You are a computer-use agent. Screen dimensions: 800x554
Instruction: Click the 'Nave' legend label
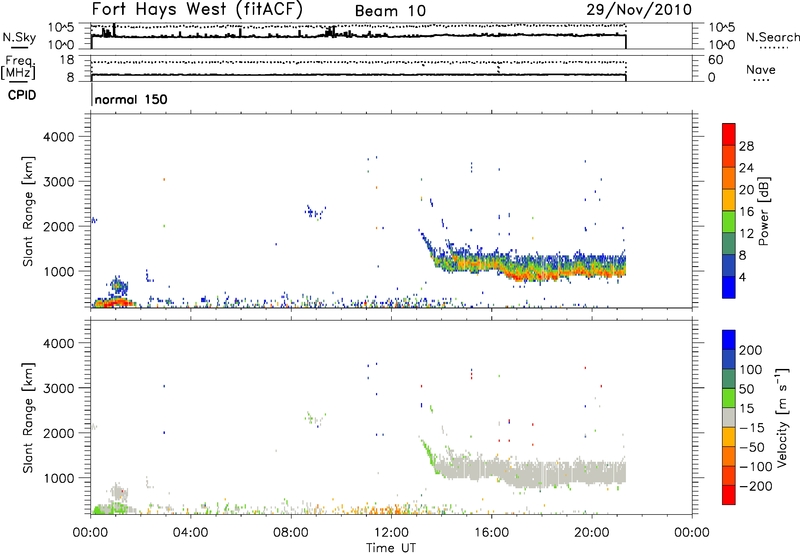pyautogui.click(x=761, y=70)
